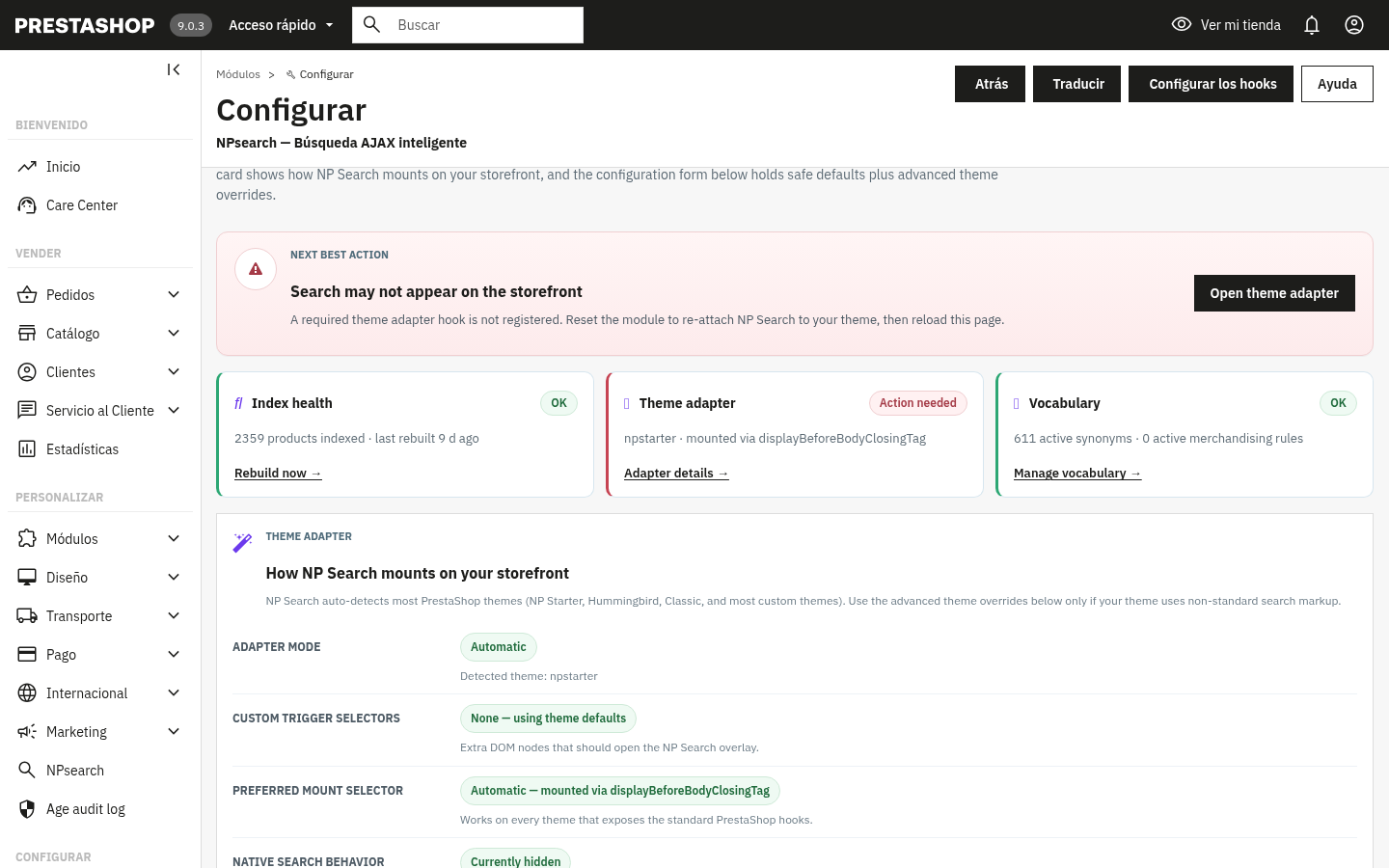Follow the Manage vocabulary link
This screenshot has height=868, width=1389.
pos(1077,474)
